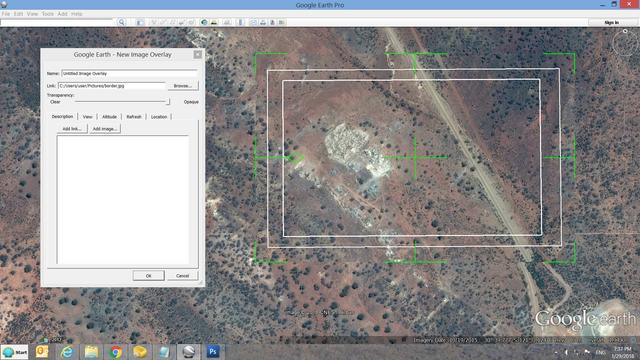This screenshot has width=640, height=360.
Task: Click the email icon in toolbar
Action: [253, 22]
